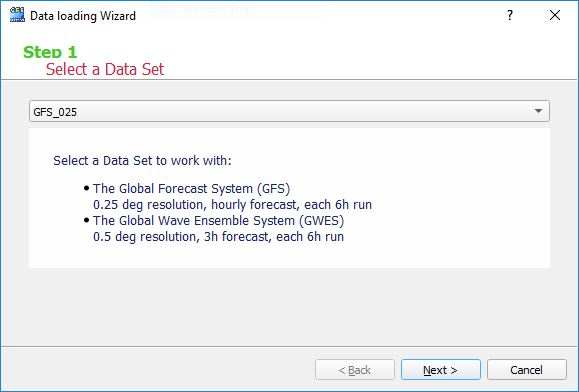The height and width of the screenshot is (392, 579).
Task: Click the question mark help button
Action: pos(510,15)
